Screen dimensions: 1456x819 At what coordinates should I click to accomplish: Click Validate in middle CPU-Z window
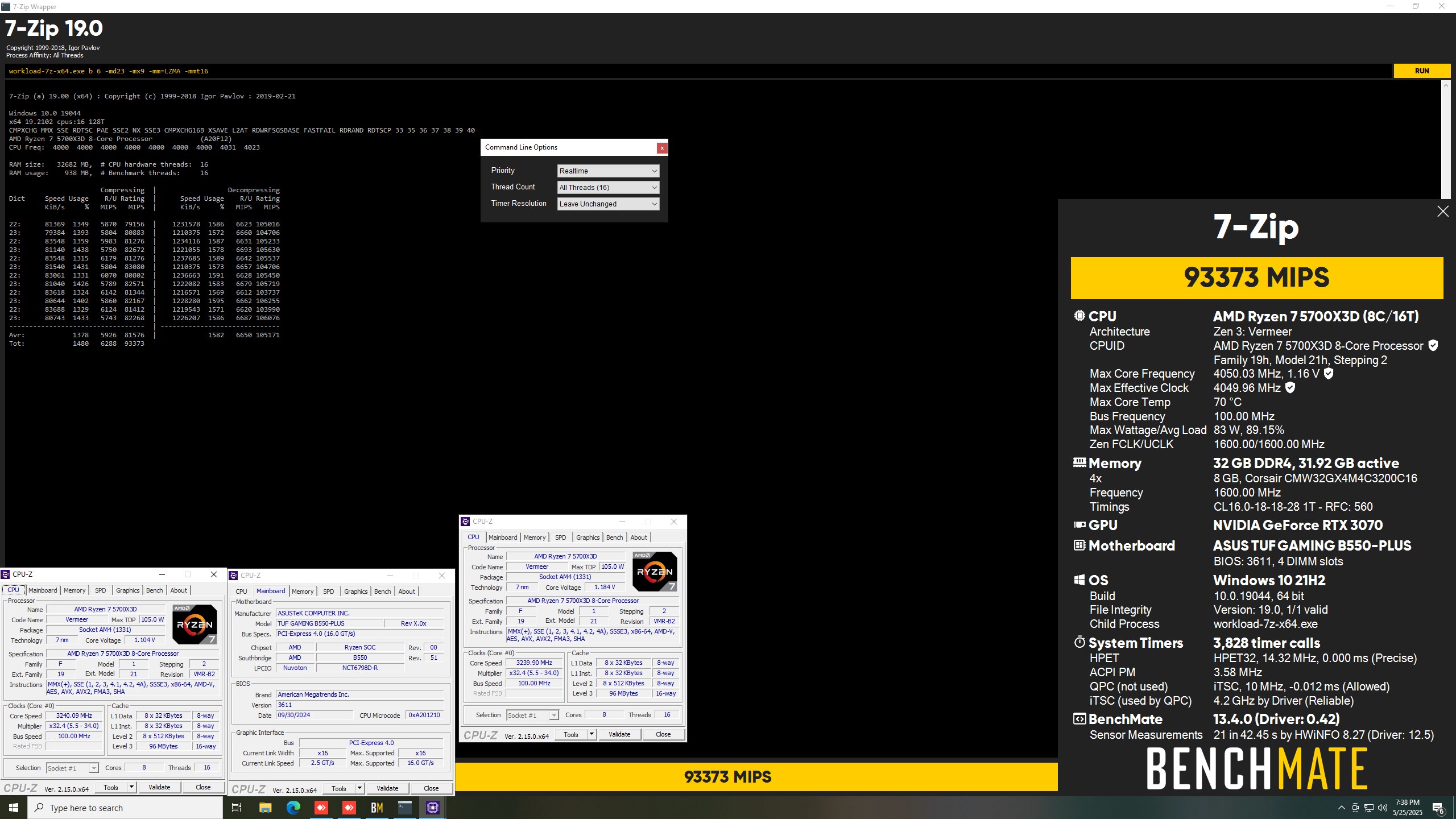[x=387, y=788]
